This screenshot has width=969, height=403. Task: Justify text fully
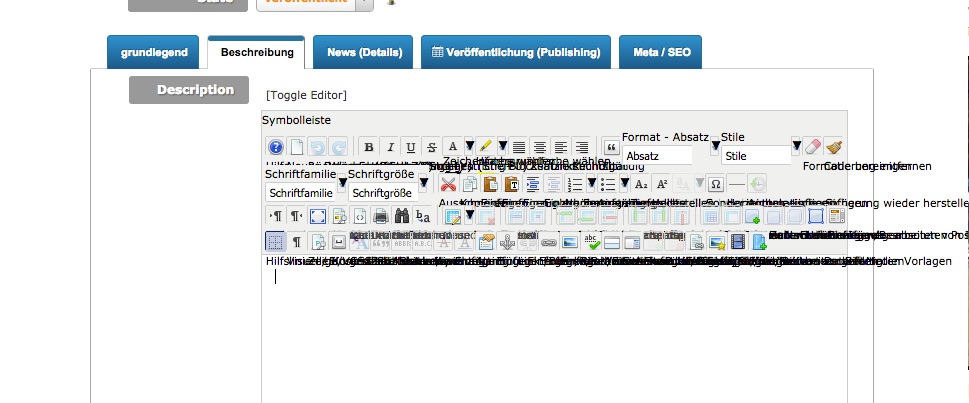(518, 147)
